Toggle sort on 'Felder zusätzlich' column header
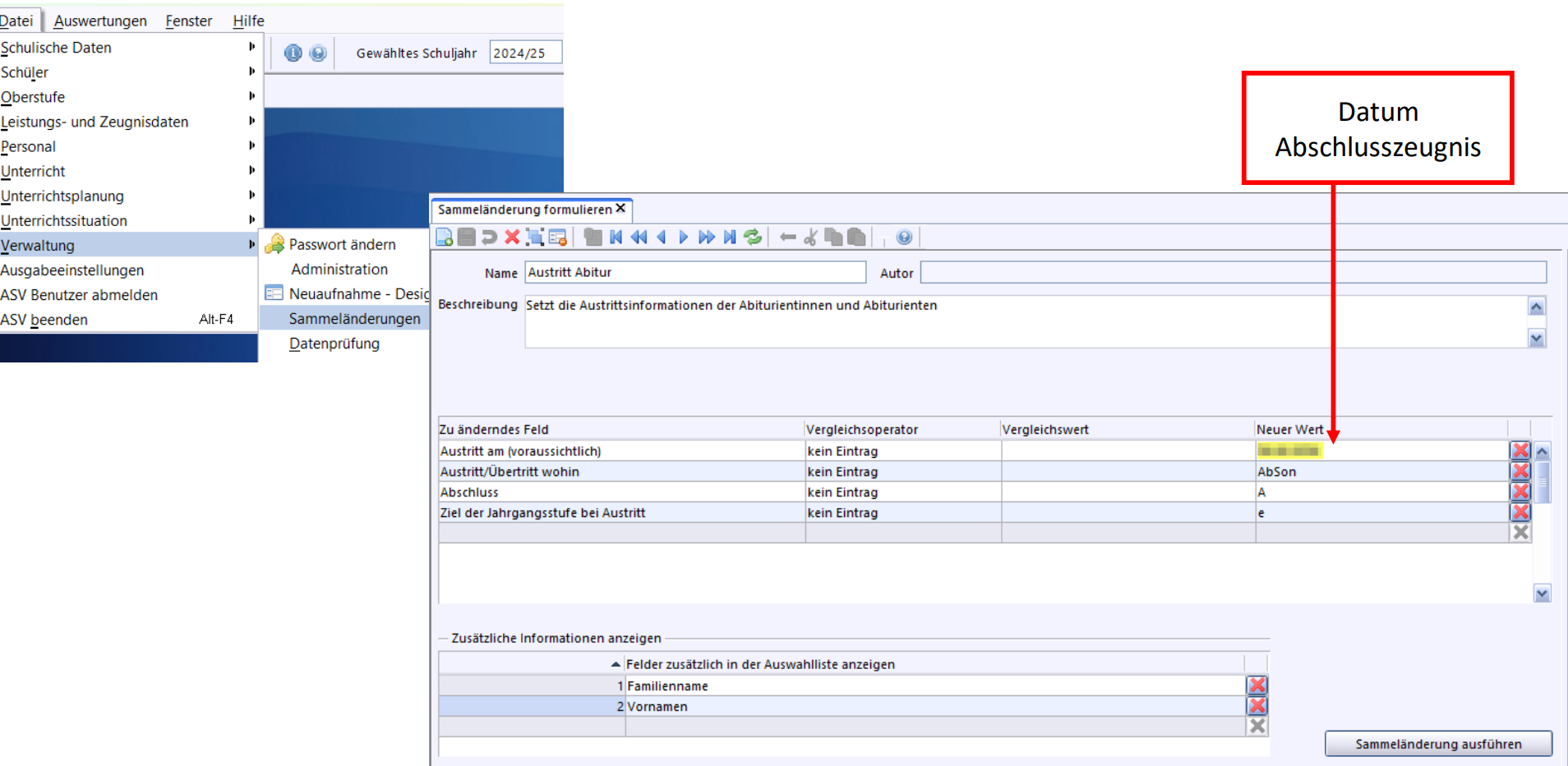This screenshot has height=766, width=1568. click(x=759, y=664)
